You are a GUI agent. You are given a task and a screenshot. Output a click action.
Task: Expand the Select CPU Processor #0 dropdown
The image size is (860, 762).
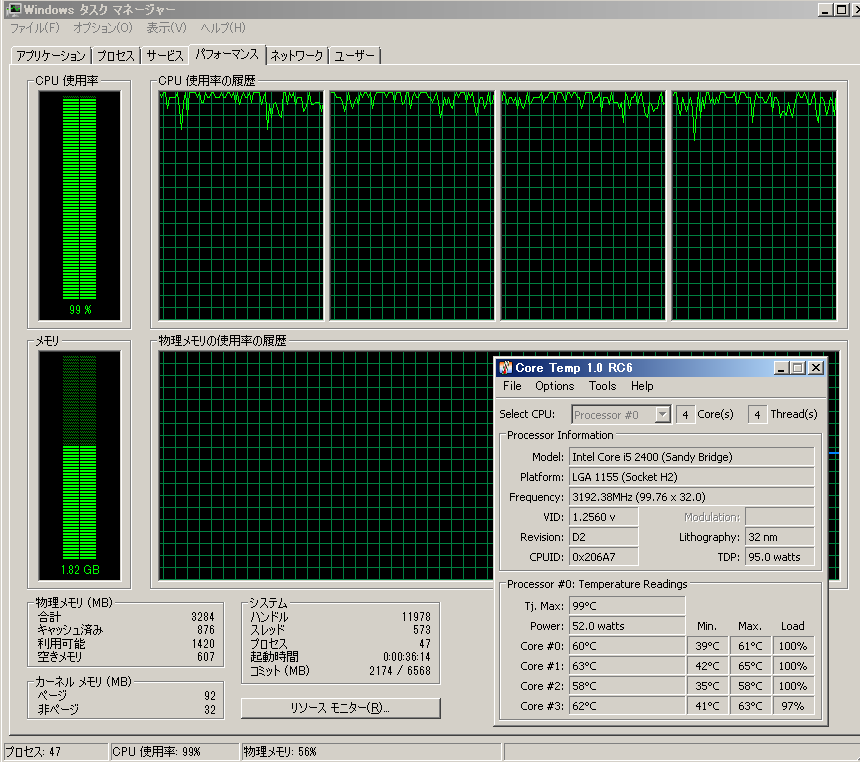(x=663, y=415)
